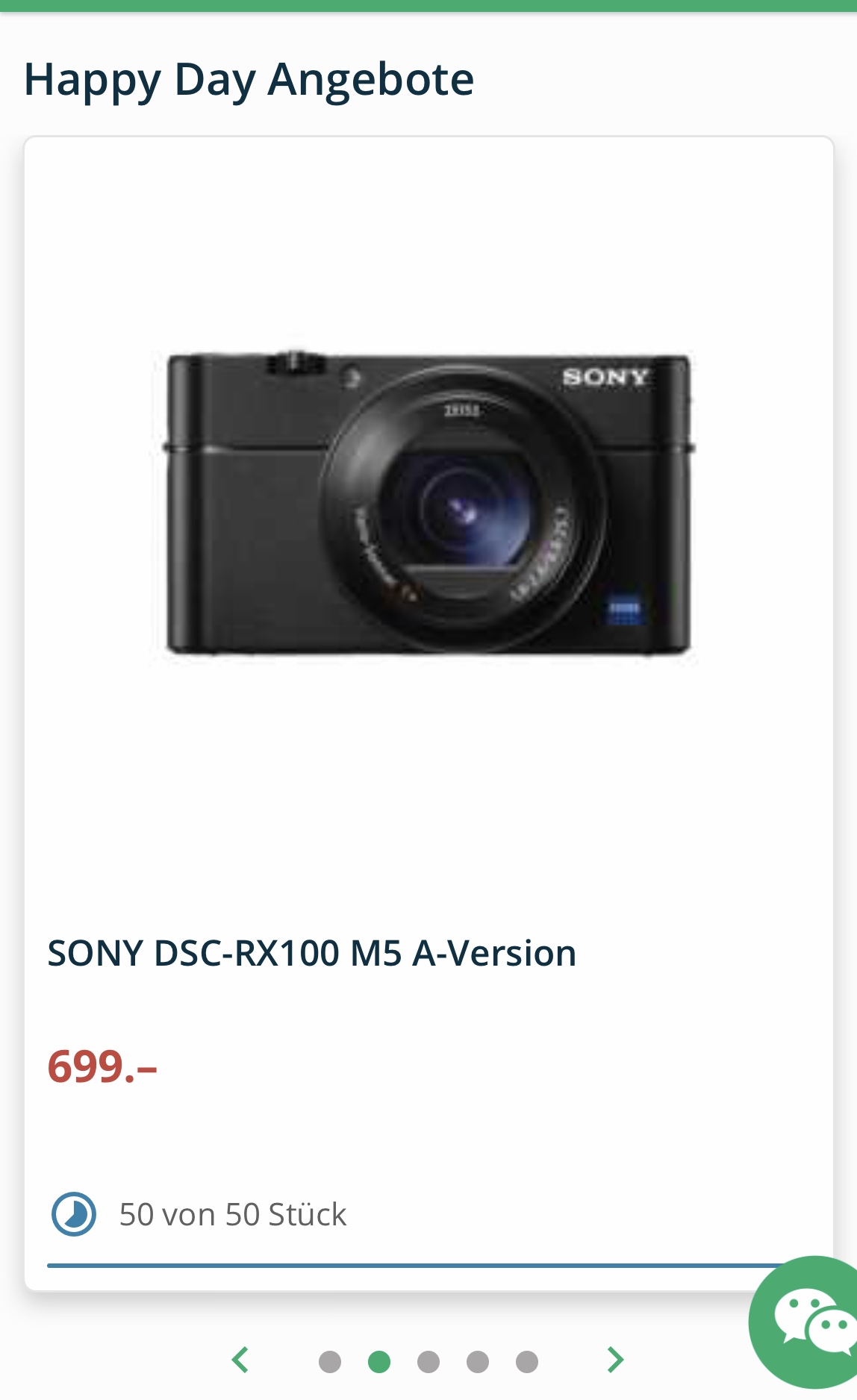This screenshot has height=1400, width=857.
Task: Jump to the fifth carousel dot
Action: pos(527,1361)
